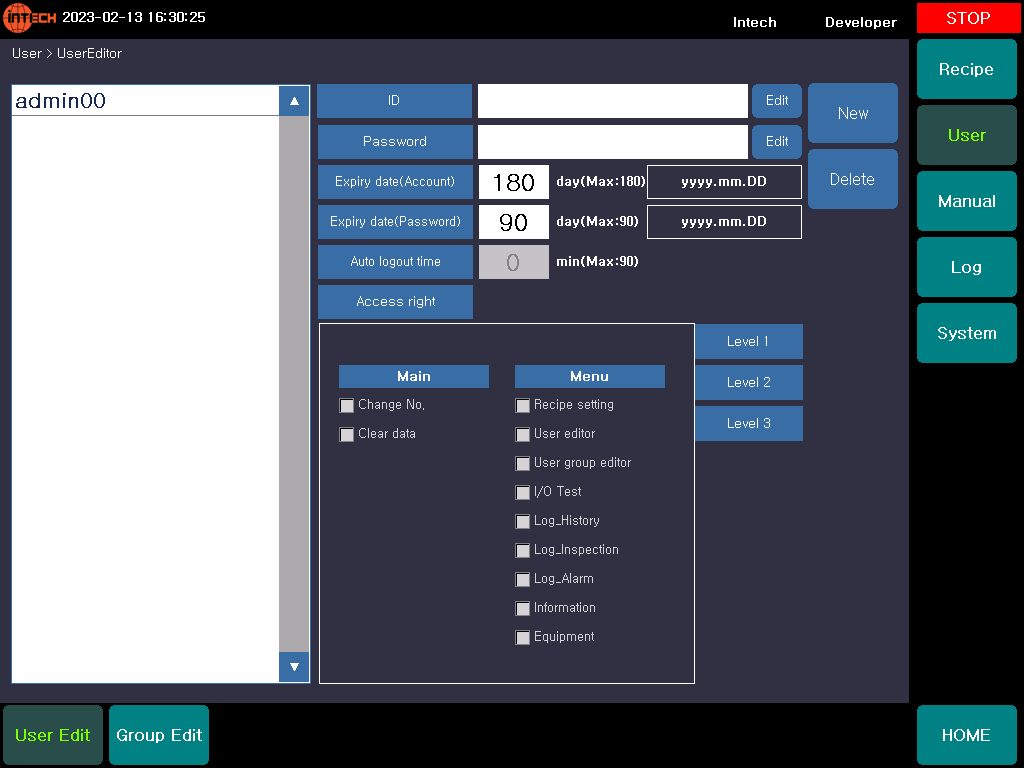Return to the HOME screen
Image resolution: width=1024 pixels, height=768 pixels.
tap(966, 735)
